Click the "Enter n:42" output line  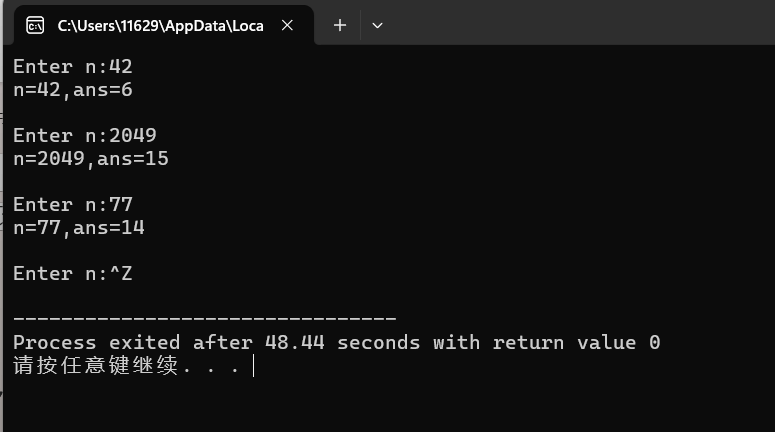click(x=73, y=67)
